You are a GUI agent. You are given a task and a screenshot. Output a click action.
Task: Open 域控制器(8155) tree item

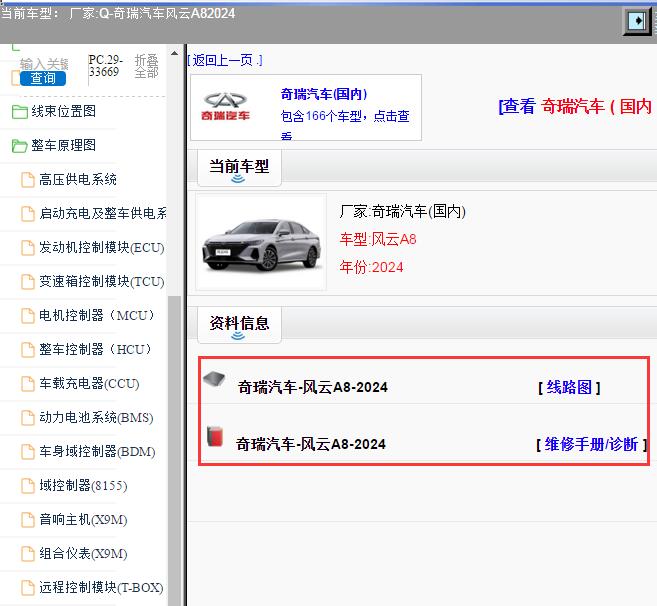click(83, 485)
